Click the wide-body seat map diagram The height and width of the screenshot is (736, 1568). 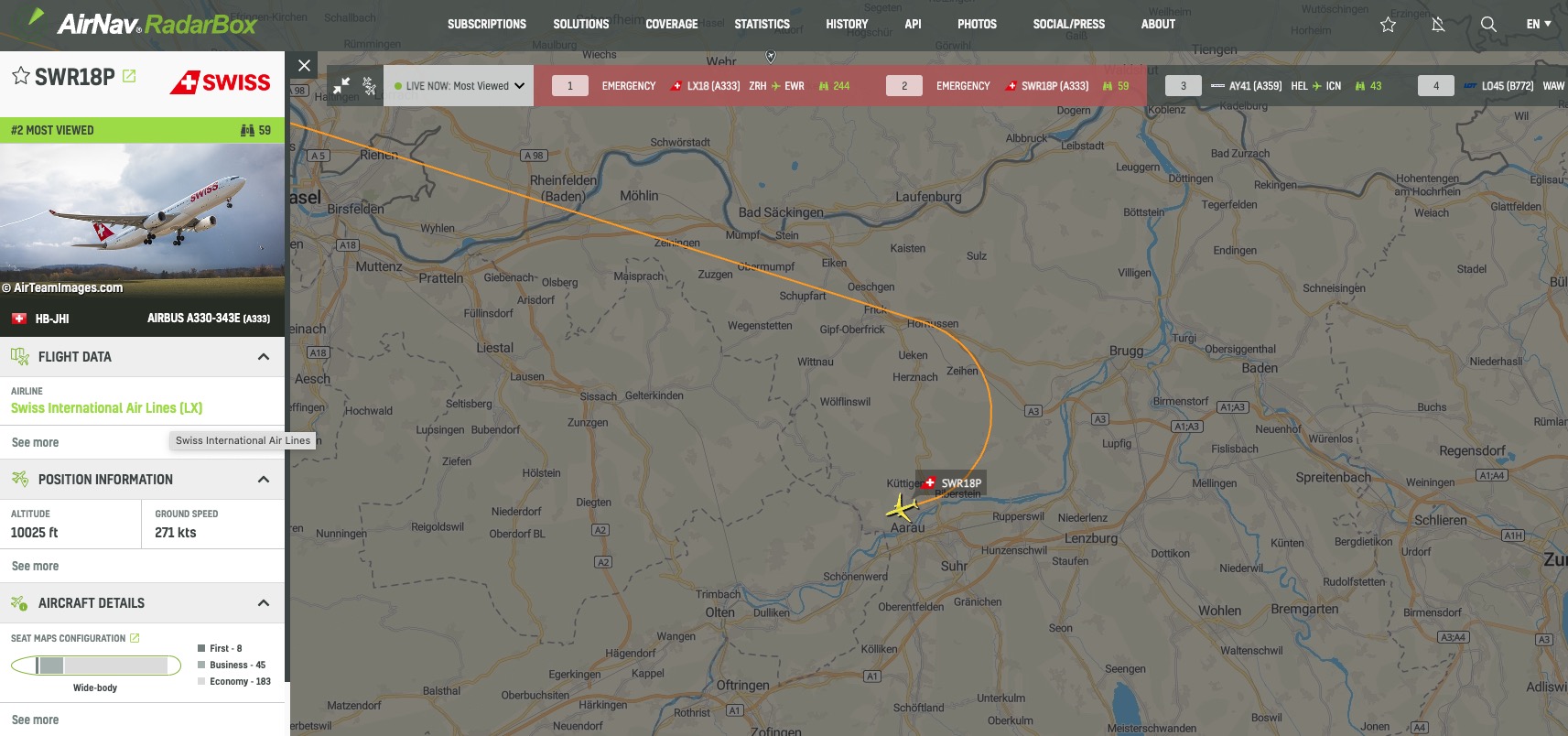click(96, 666)
